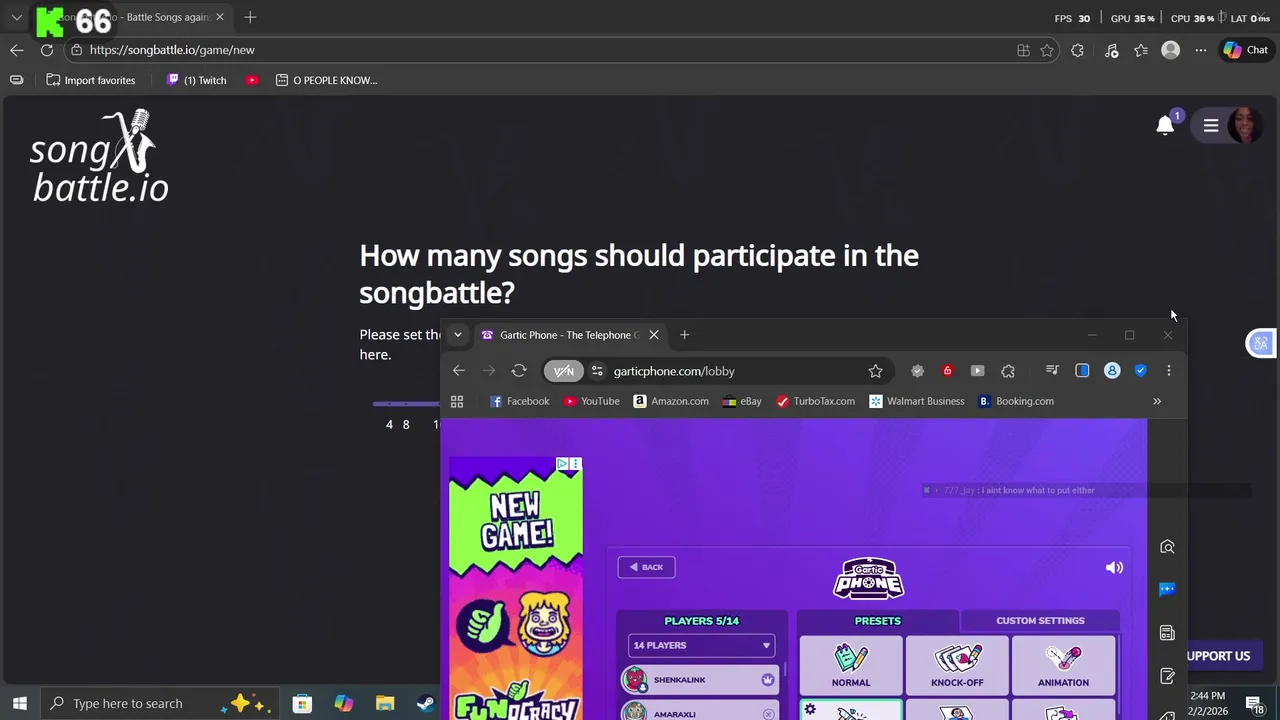
Task: Open Copilot Chat in Edge
Action: 1245,50
